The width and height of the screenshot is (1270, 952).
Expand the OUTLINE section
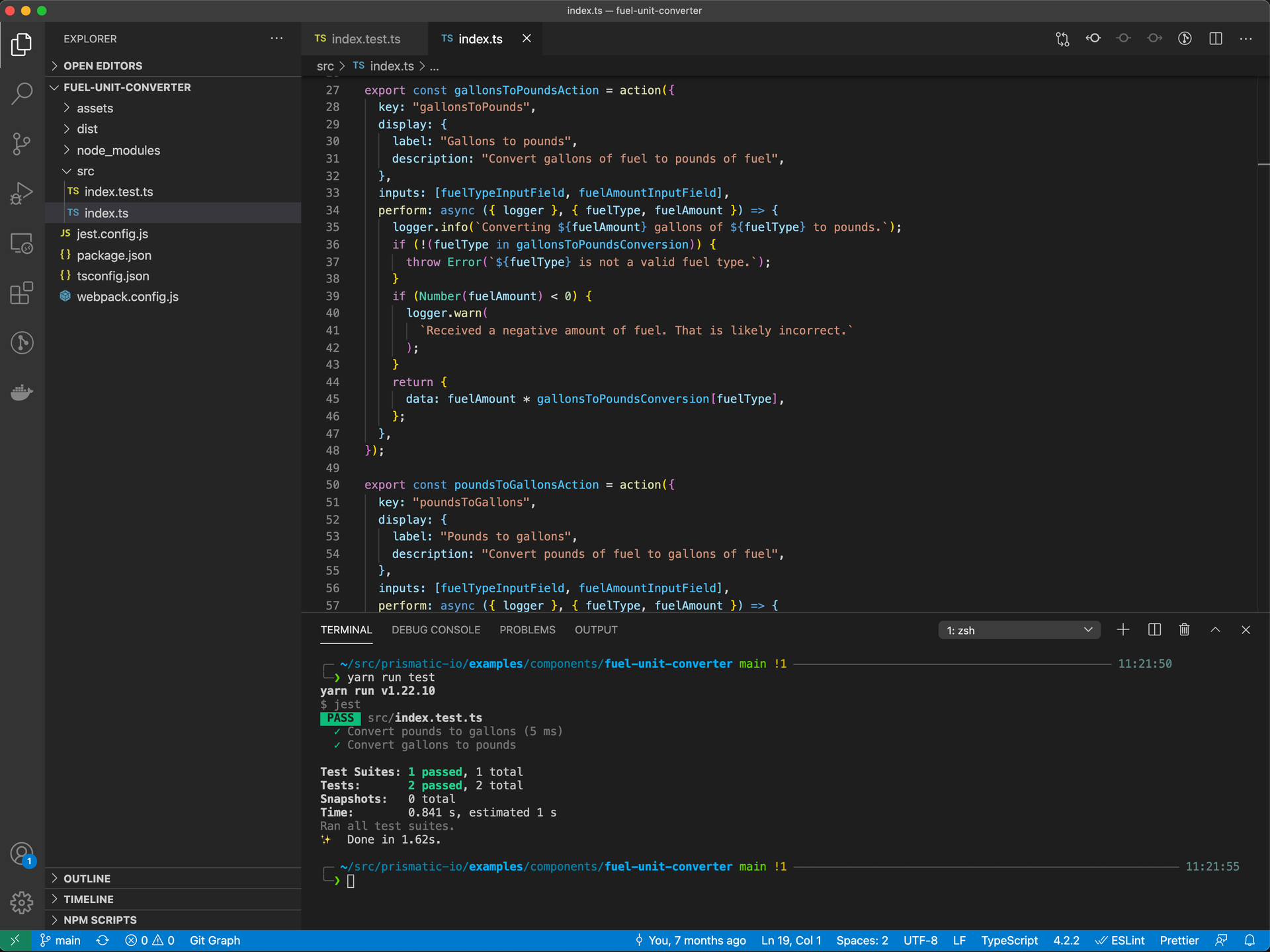(x=87, y=879)
